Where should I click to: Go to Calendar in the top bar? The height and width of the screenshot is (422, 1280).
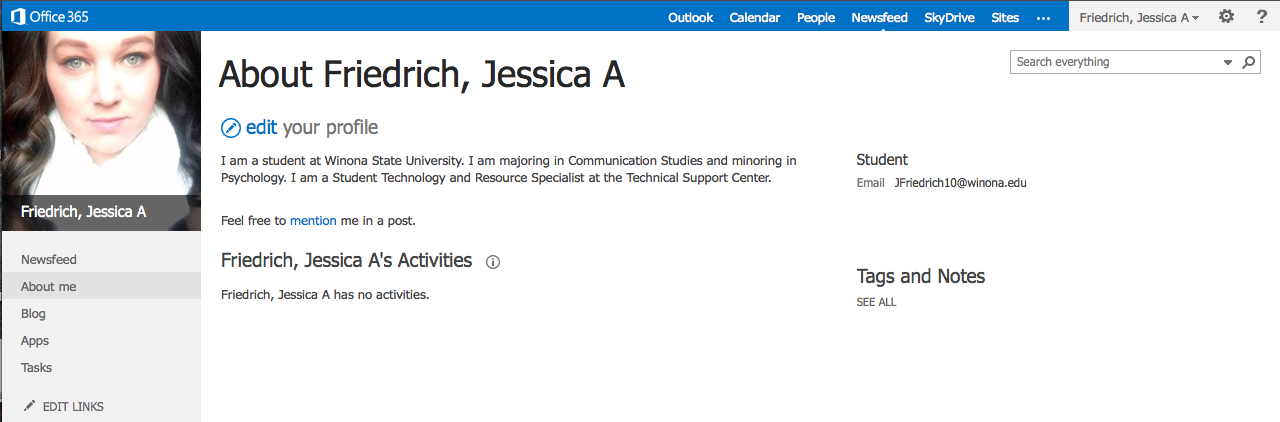coord(755,18)
